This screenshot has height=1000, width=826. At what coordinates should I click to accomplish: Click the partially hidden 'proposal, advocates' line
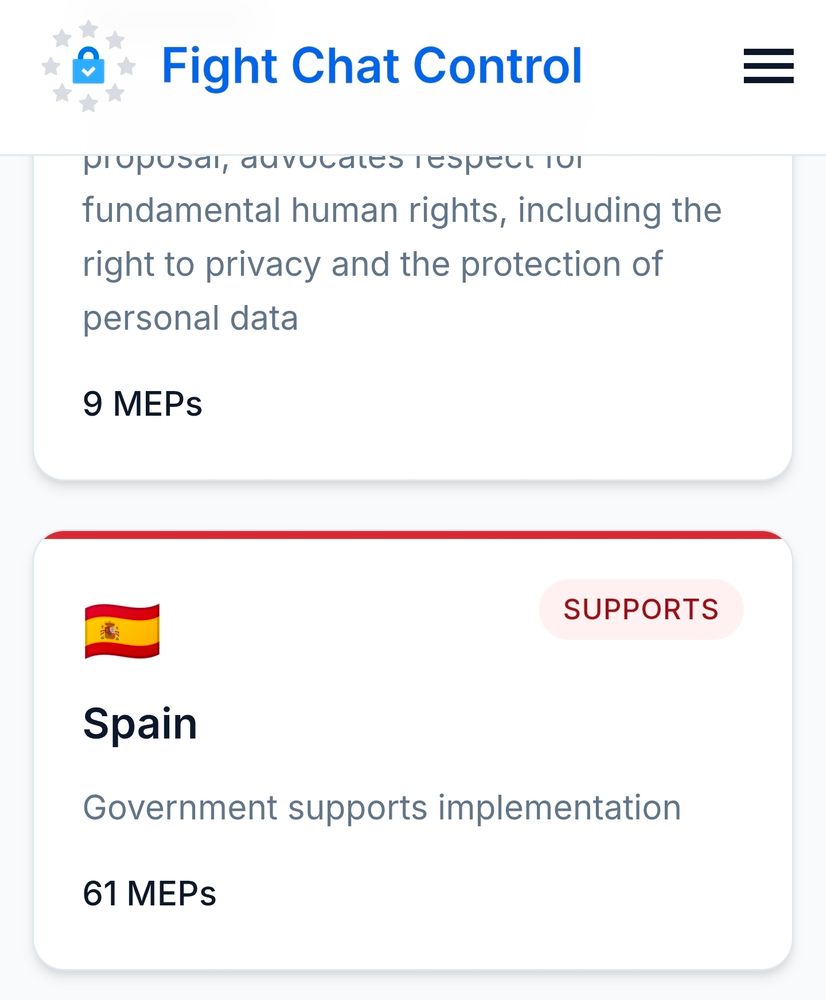pyautogui.click(x=333, y=163)
